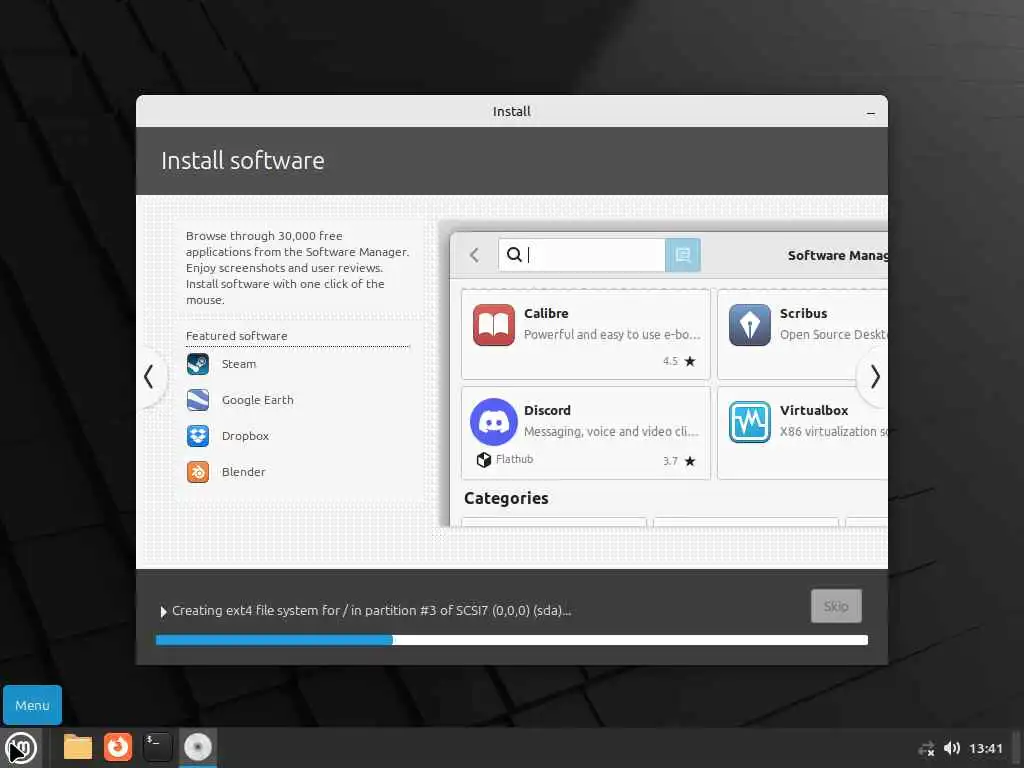Click the Discord 3.7 rating star
The height and width of the screenshot is (768, 1024).
(x=690, y=461)
